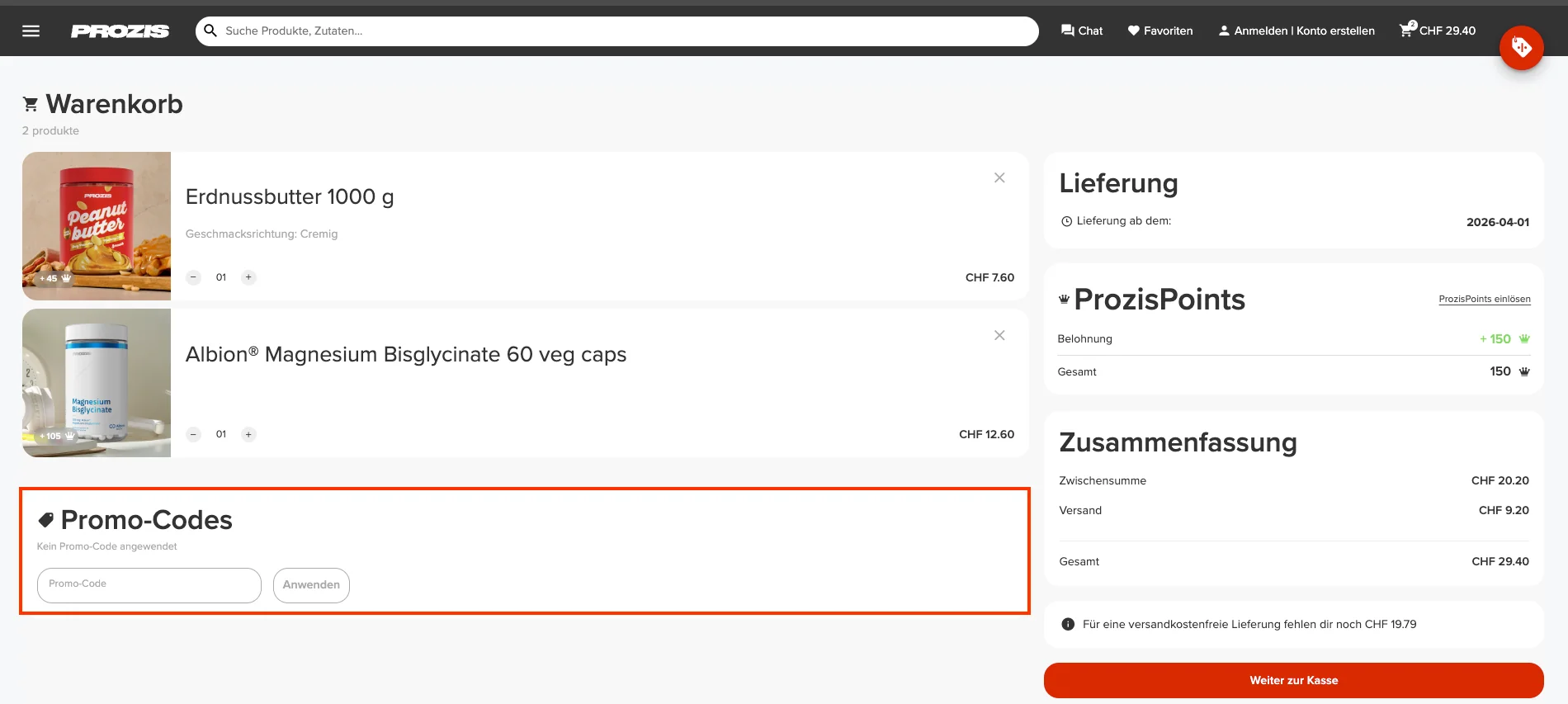
Task: Open the Erdnussbutter product image
Action: click(x=97, y=225)
